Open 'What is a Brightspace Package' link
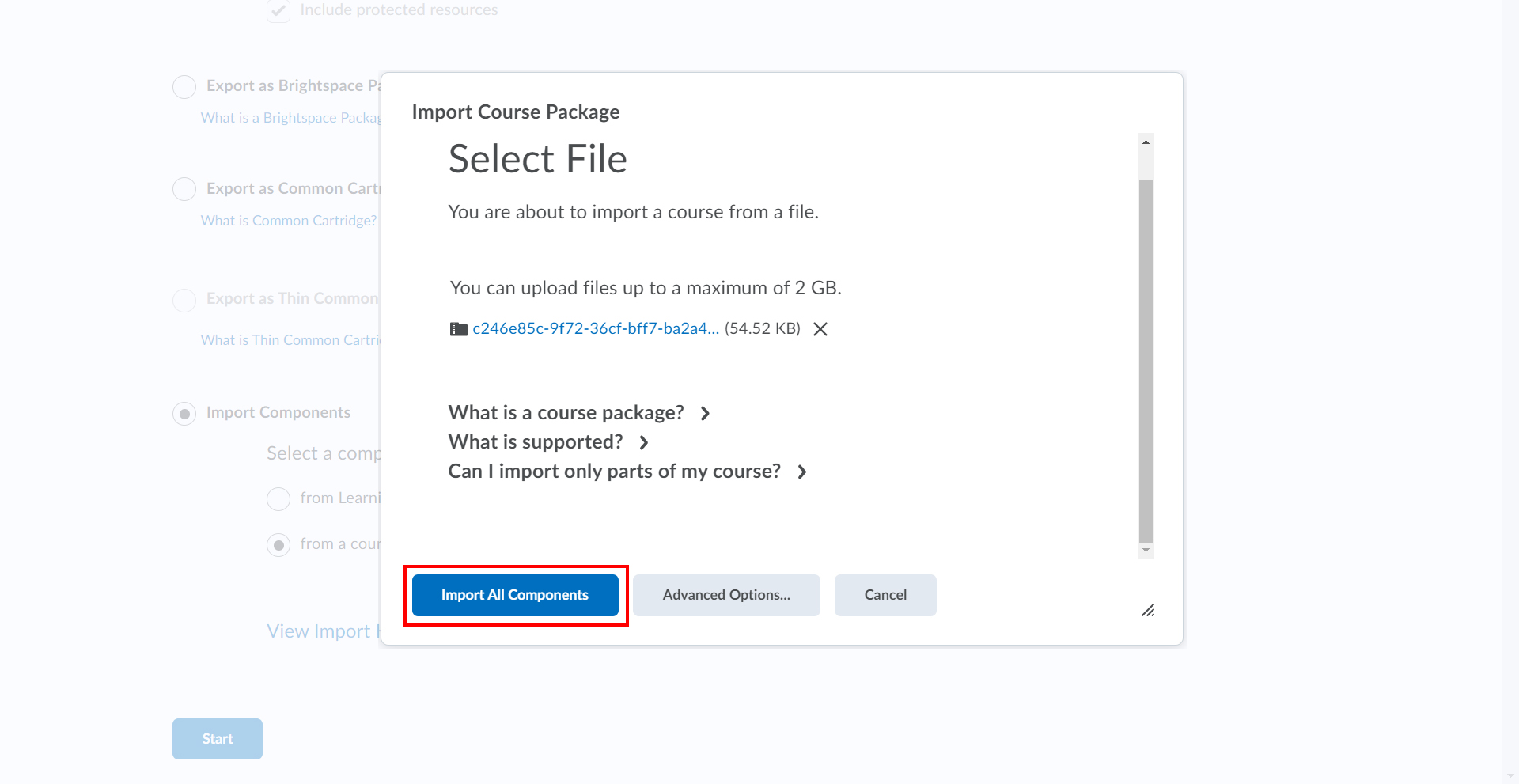This screenshot has width=1519, height=784. pyautogui.click(x=291, y=118)
